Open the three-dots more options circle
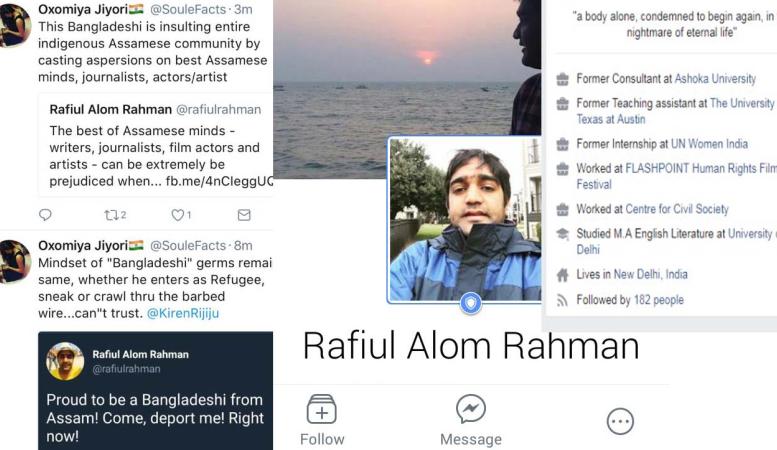The height and width of the screenshot is (450, 777). (x=620, y=421)
